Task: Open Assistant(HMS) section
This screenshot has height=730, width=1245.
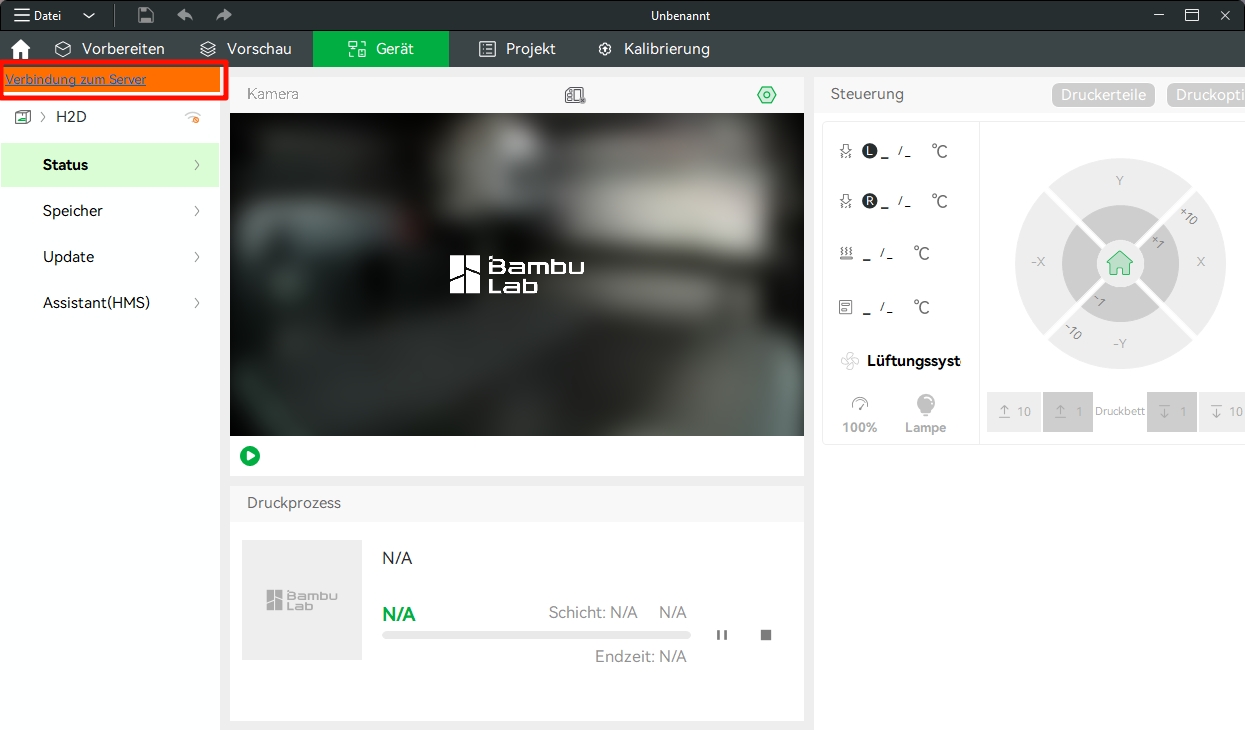Action: [110, 303]
